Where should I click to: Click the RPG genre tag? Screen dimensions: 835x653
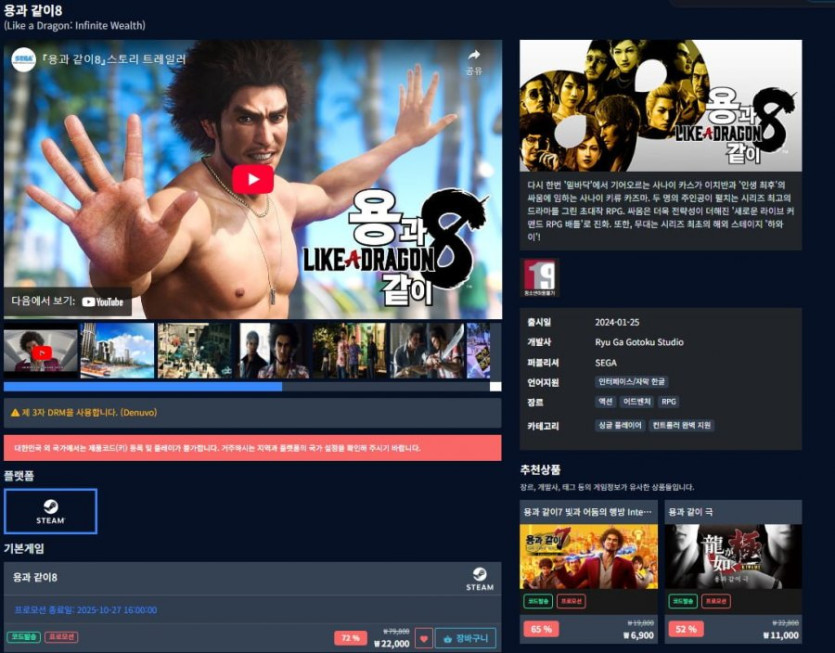pos(668,402)
